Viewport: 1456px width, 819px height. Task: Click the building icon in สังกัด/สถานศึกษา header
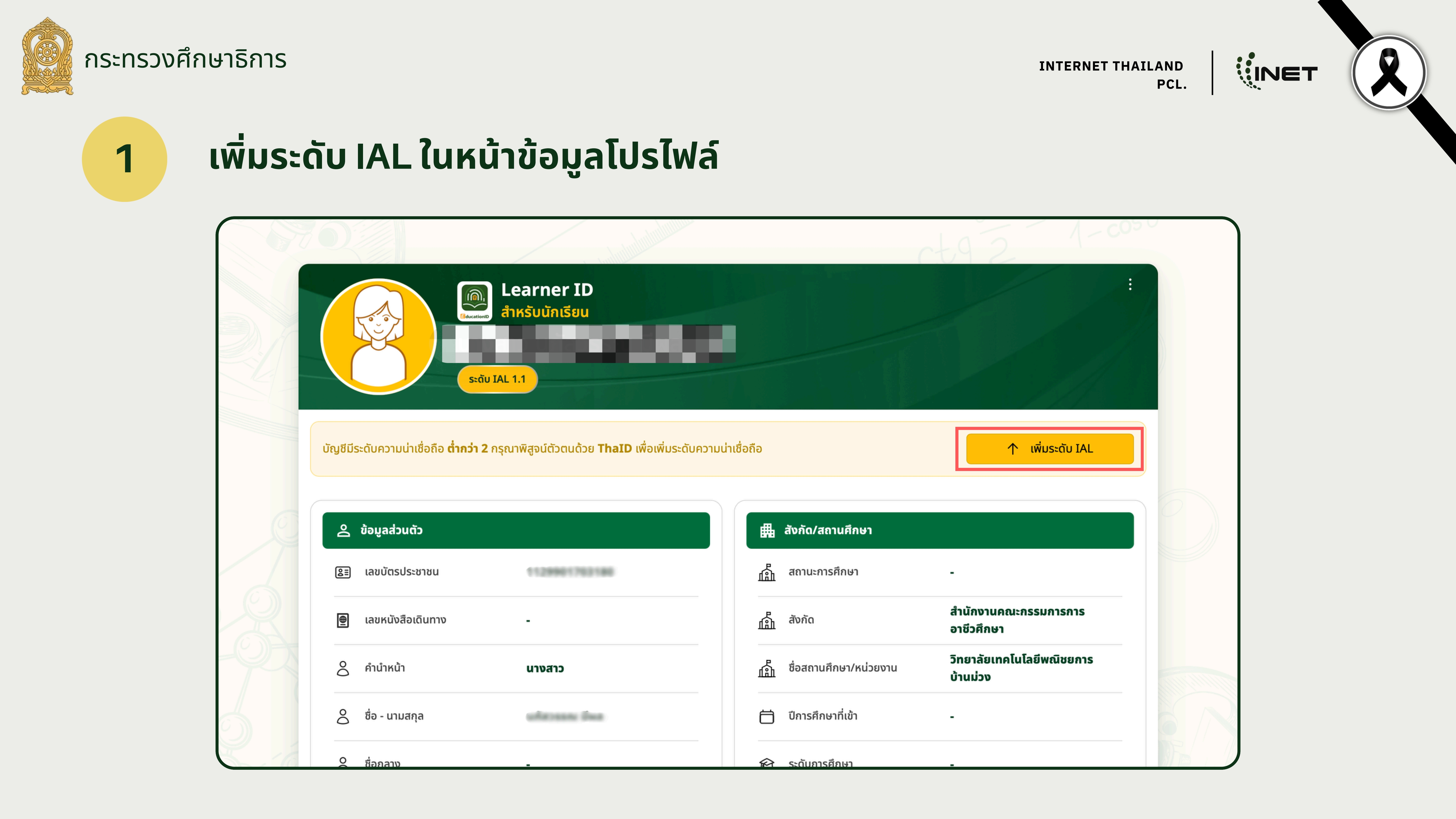[767, 530]
